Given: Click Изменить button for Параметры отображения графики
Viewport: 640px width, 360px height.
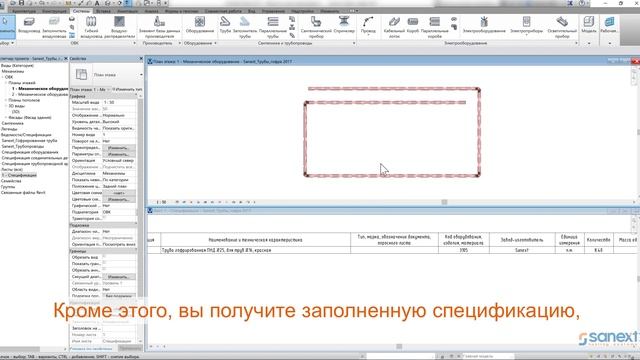Looking at the screenshot, I should click(118, 154).
